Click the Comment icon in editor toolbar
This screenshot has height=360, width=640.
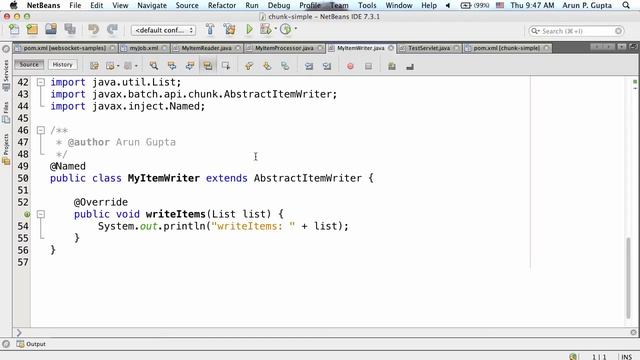pyautogui.click(x=392, y=66)
